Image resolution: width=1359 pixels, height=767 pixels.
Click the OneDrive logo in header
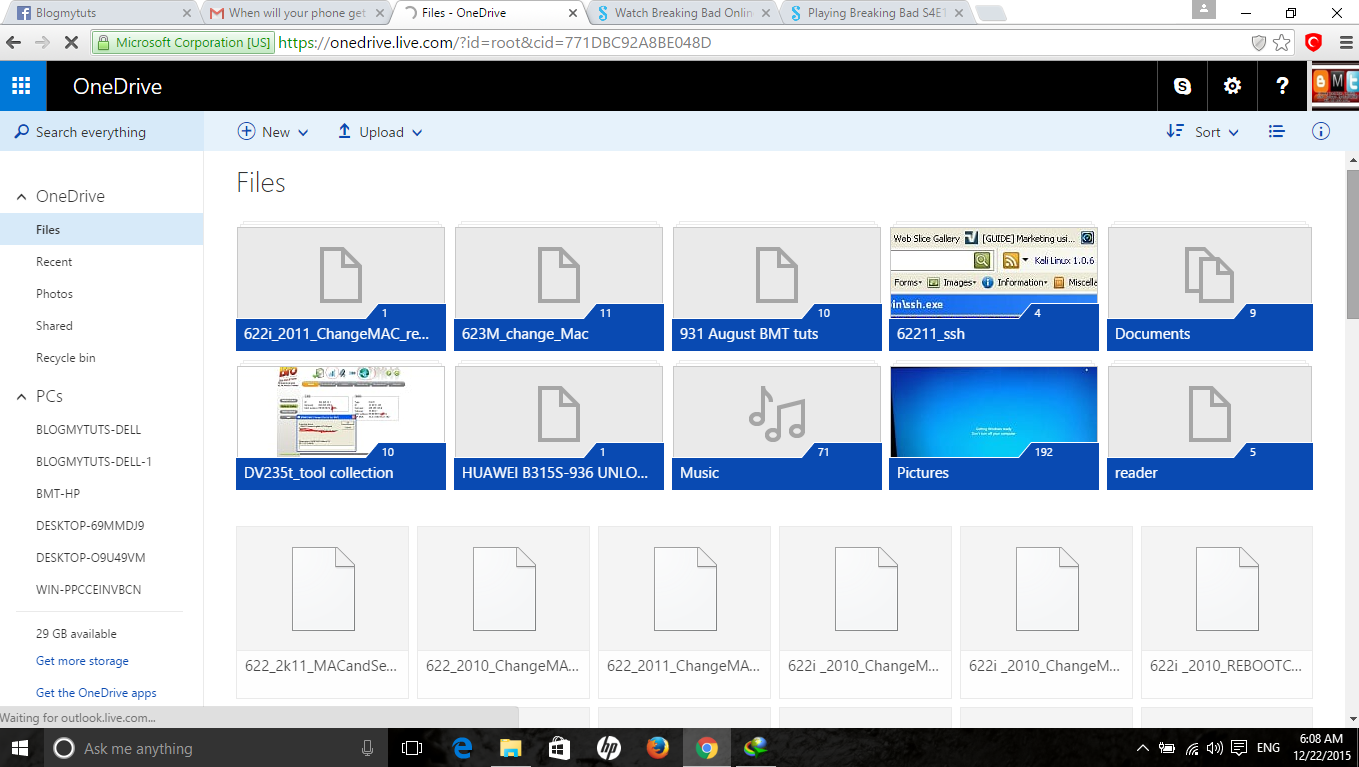(117, 87)
